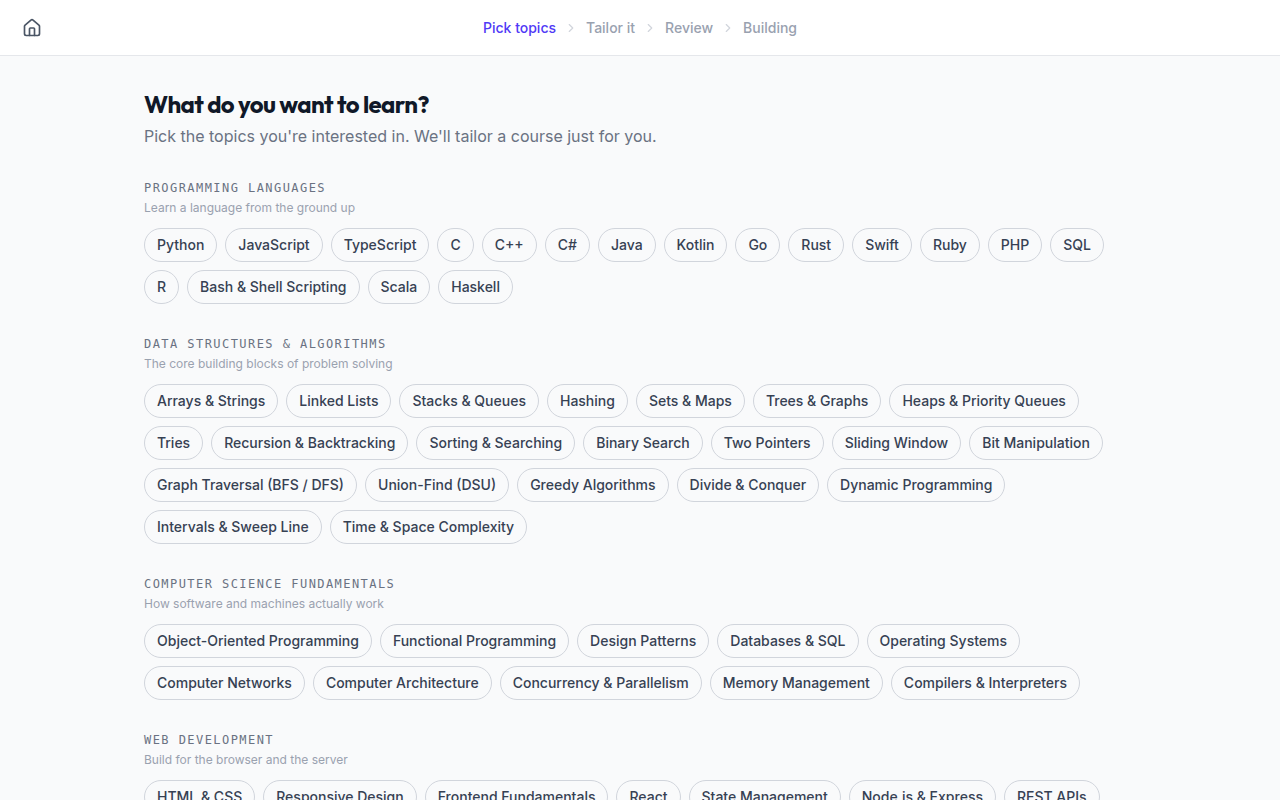The width and height of the screenshot is (1280, 800).
Task: Choose the Tries topic chip
Action: (x=173, y=443)
